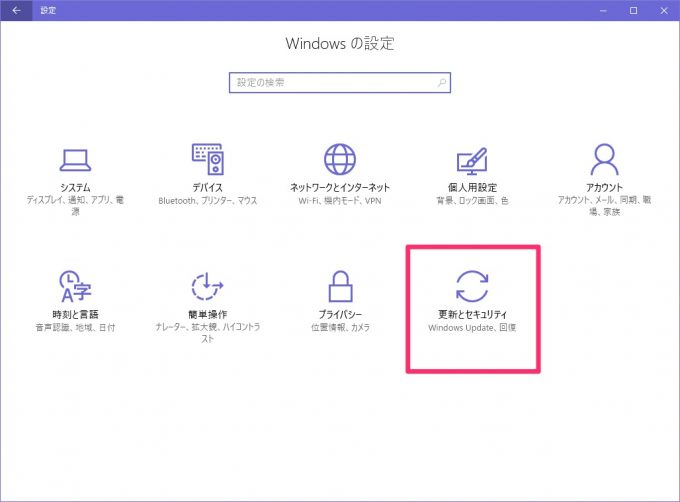Image resolution: width=680 pixels, height=502 pixels.
Task: Click the 位置情報、カメラ description
Action: (340, 328)
